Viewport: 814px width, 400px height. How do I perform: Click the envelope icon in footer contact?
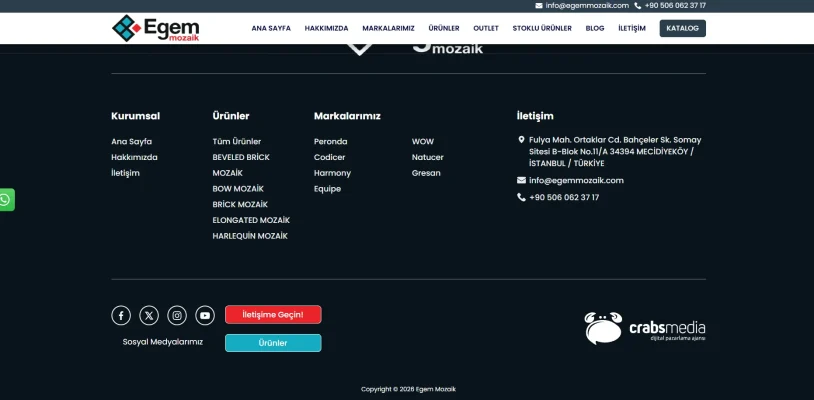[521, 181]
